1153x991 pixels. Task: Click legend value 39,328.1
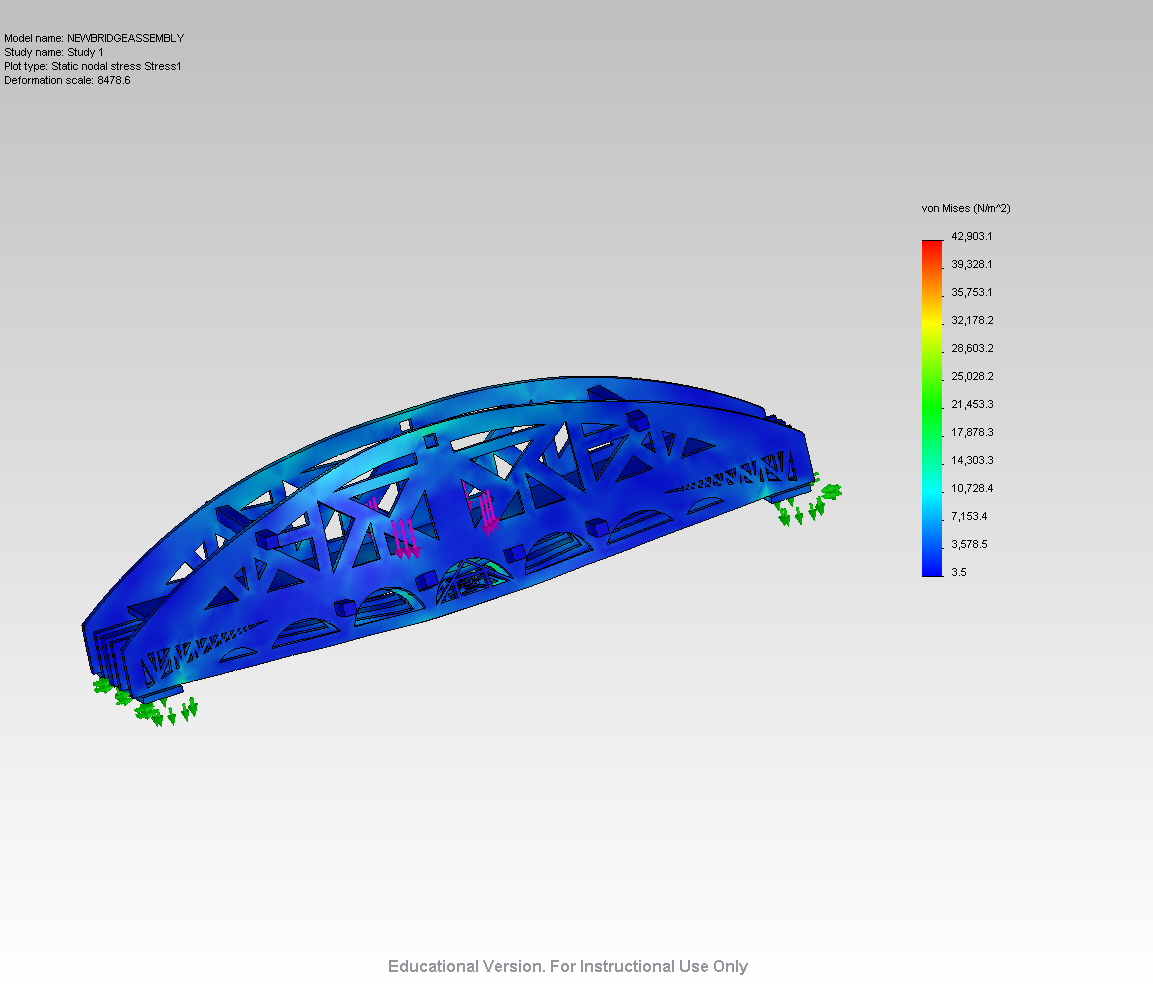coord(971,264)
